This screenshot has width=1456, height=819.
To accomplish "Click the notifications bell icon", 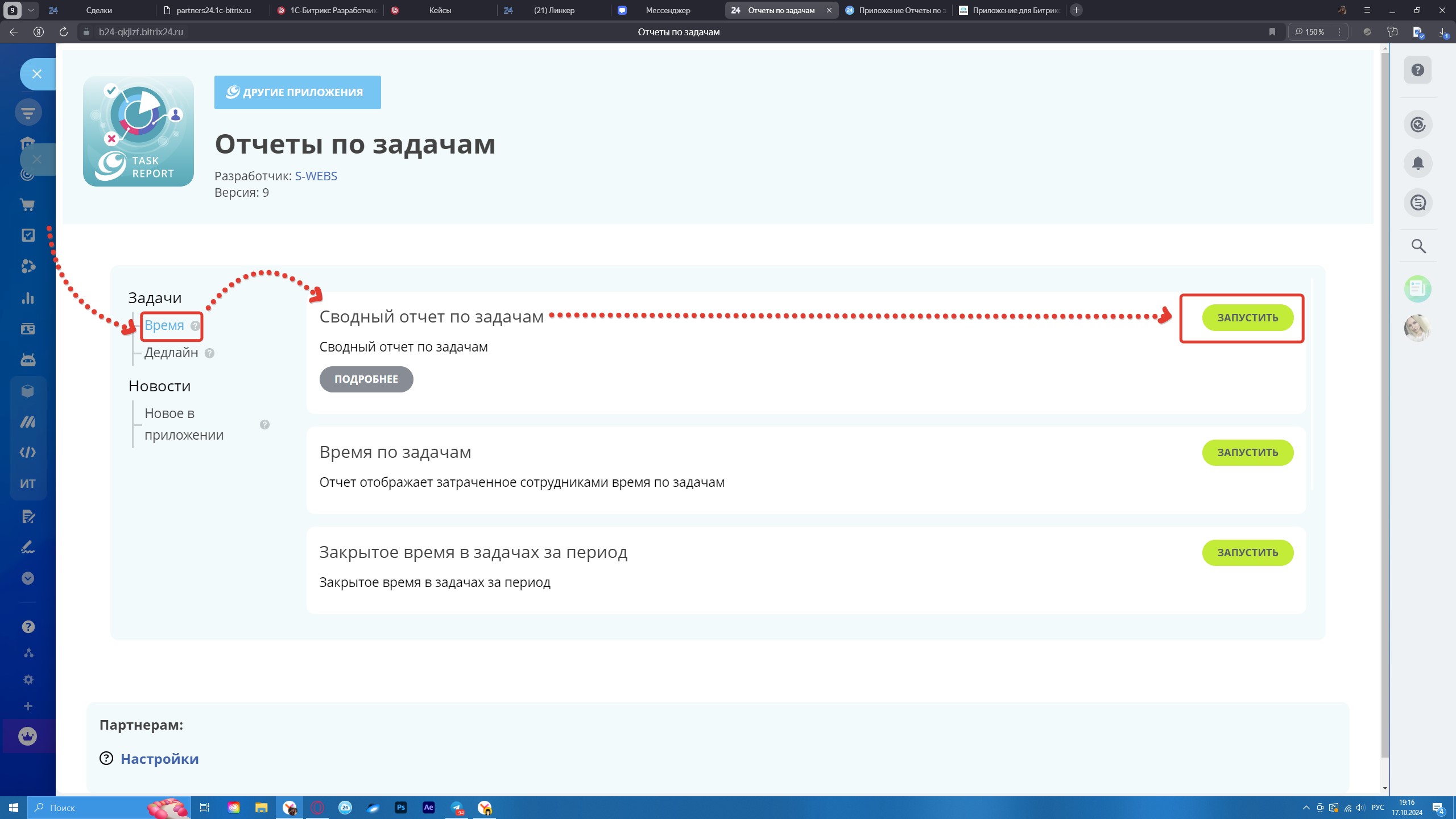I will click(1417, 164).
